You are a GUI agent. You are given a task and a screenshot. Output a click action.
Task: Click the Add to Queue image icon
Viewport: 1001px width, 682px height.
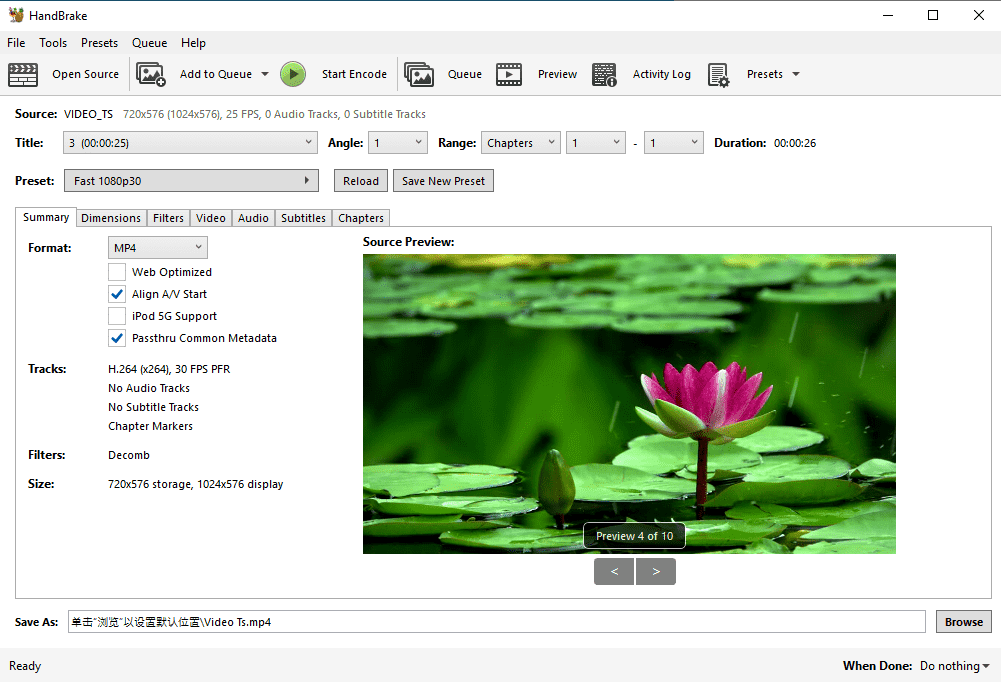[x=151, y=74]
